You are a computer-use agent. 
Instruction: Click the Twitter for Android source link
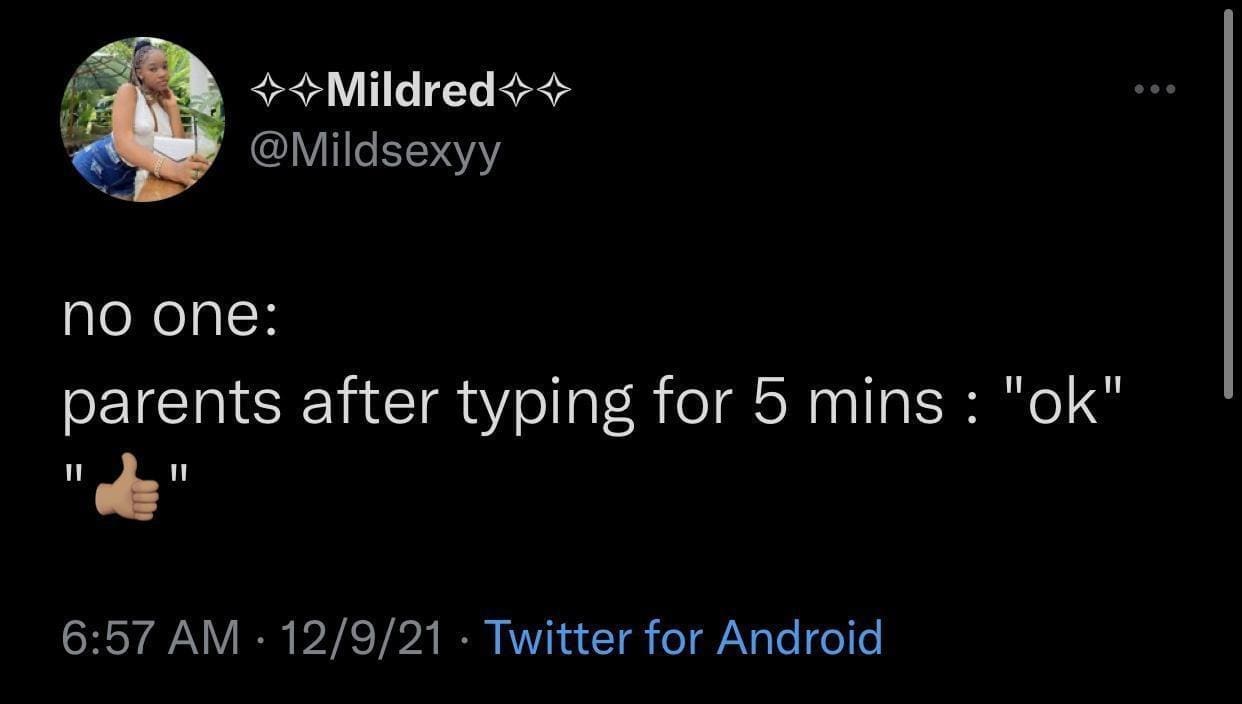pos(683,637)
